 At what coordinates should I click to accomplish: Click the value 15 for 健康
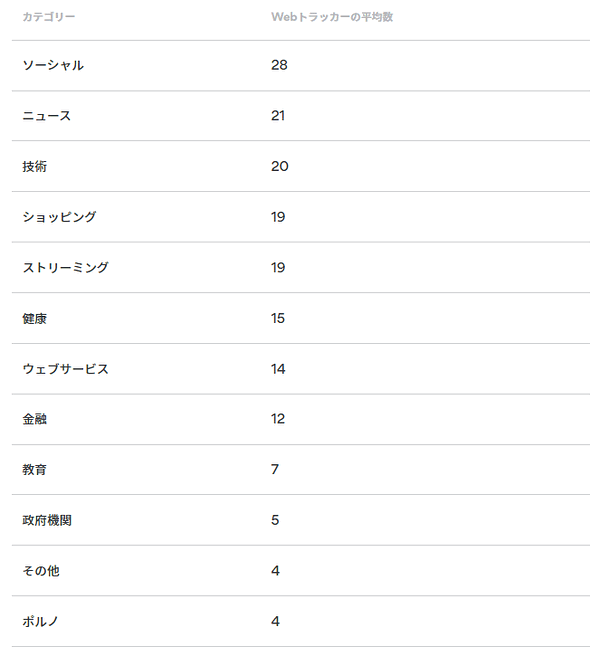[x=278, y=318]
